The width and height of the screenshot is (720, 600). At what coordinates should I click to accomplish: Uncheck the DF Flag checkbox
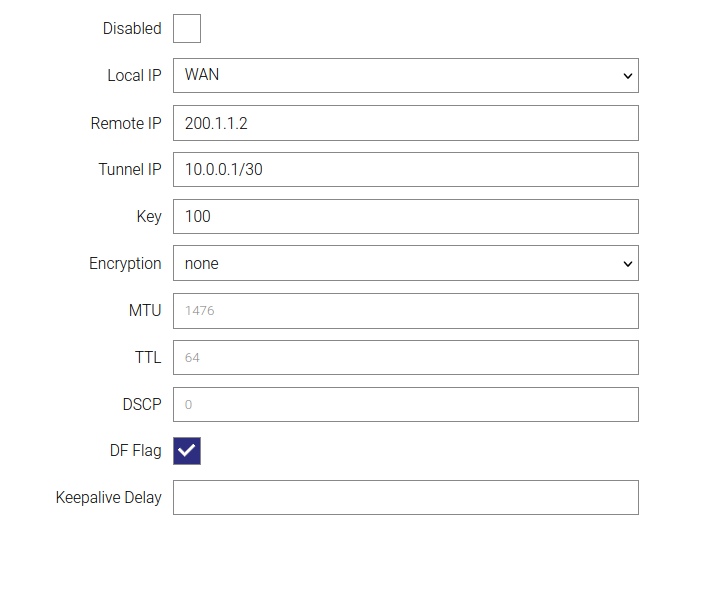coord(187,451)
